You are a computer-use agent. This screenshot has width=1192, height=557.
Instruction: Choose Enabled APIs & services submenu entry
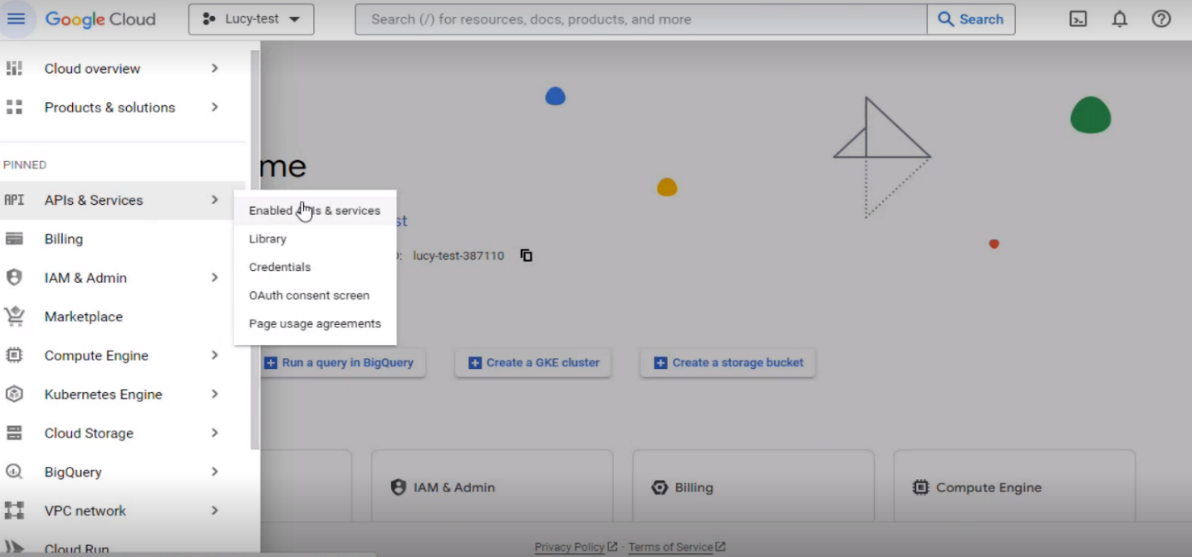tap(315, 210)
